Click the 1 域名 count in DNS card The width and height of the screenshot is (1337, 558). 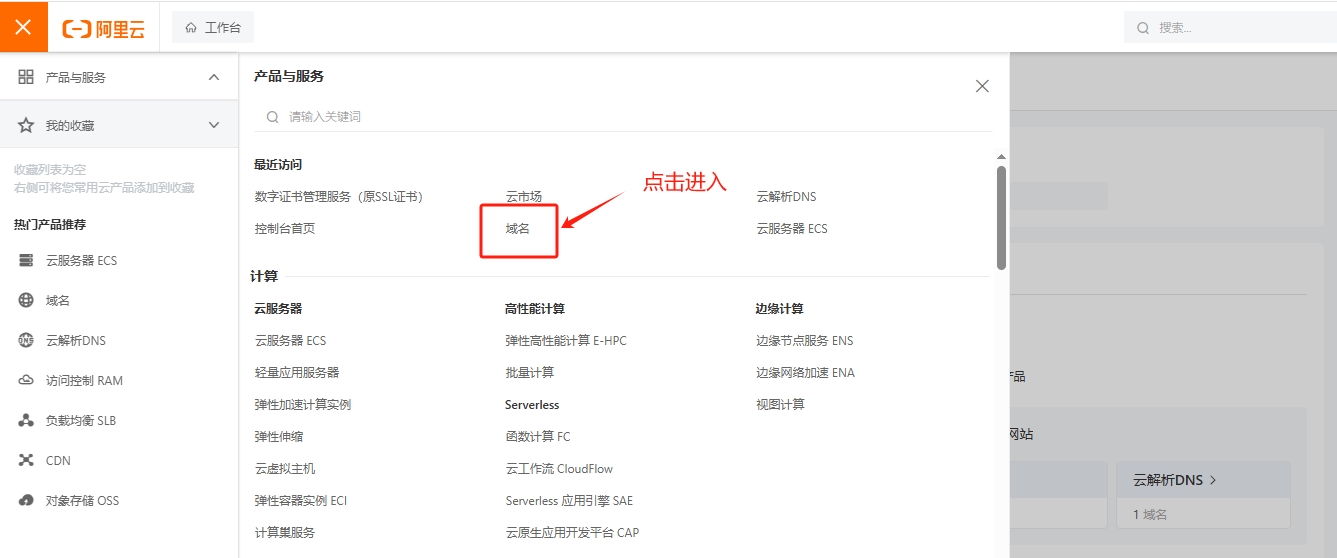[x=1150, y=514]
